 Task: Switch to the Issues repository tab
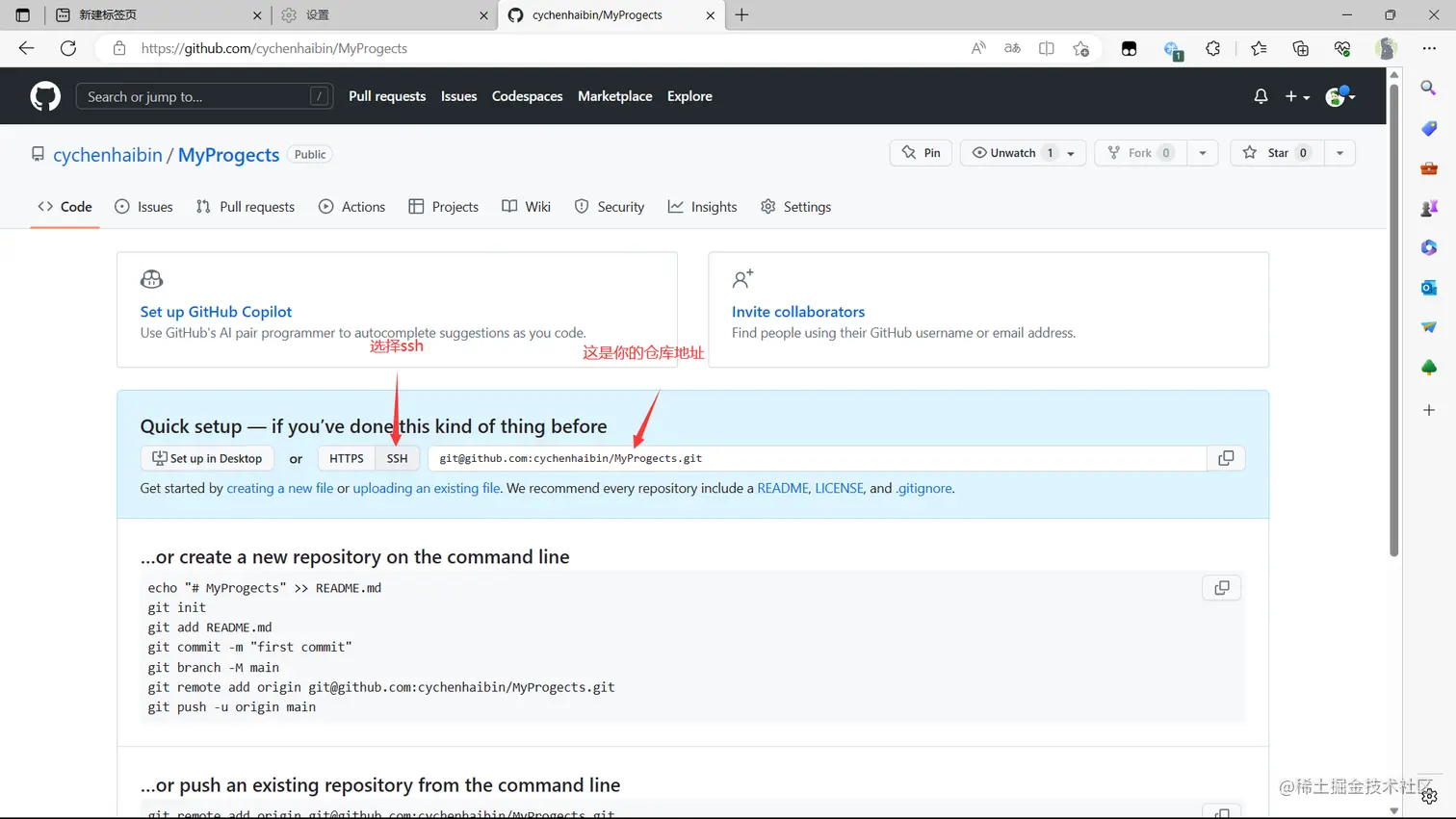[x=143, y=207]
